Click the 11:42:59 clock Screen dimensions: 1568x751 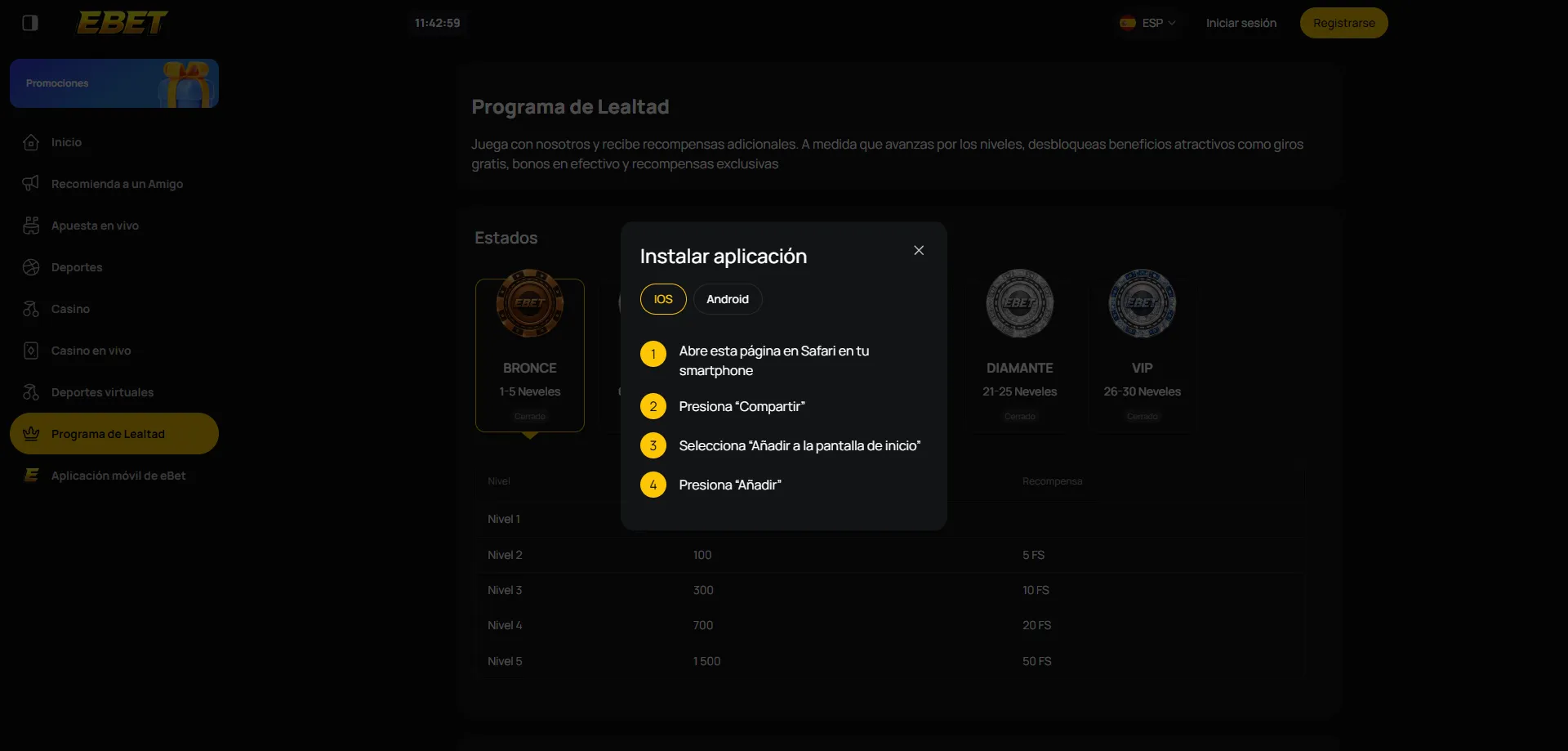(x=437, y=23)
